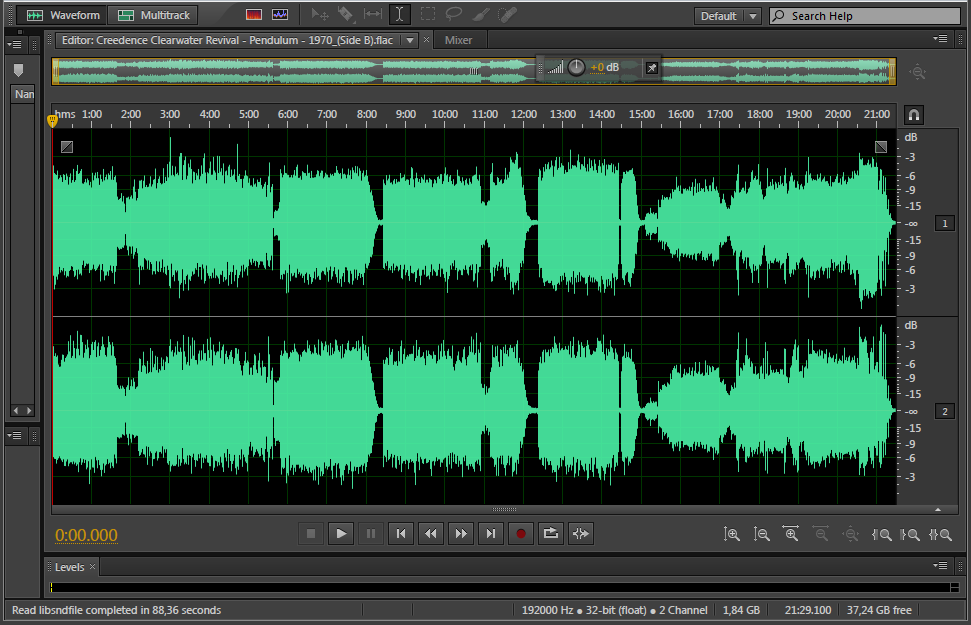The height and width of the screenshot is (625, 971).
Task: Click the marker icon in left panel
Action: 19,70
